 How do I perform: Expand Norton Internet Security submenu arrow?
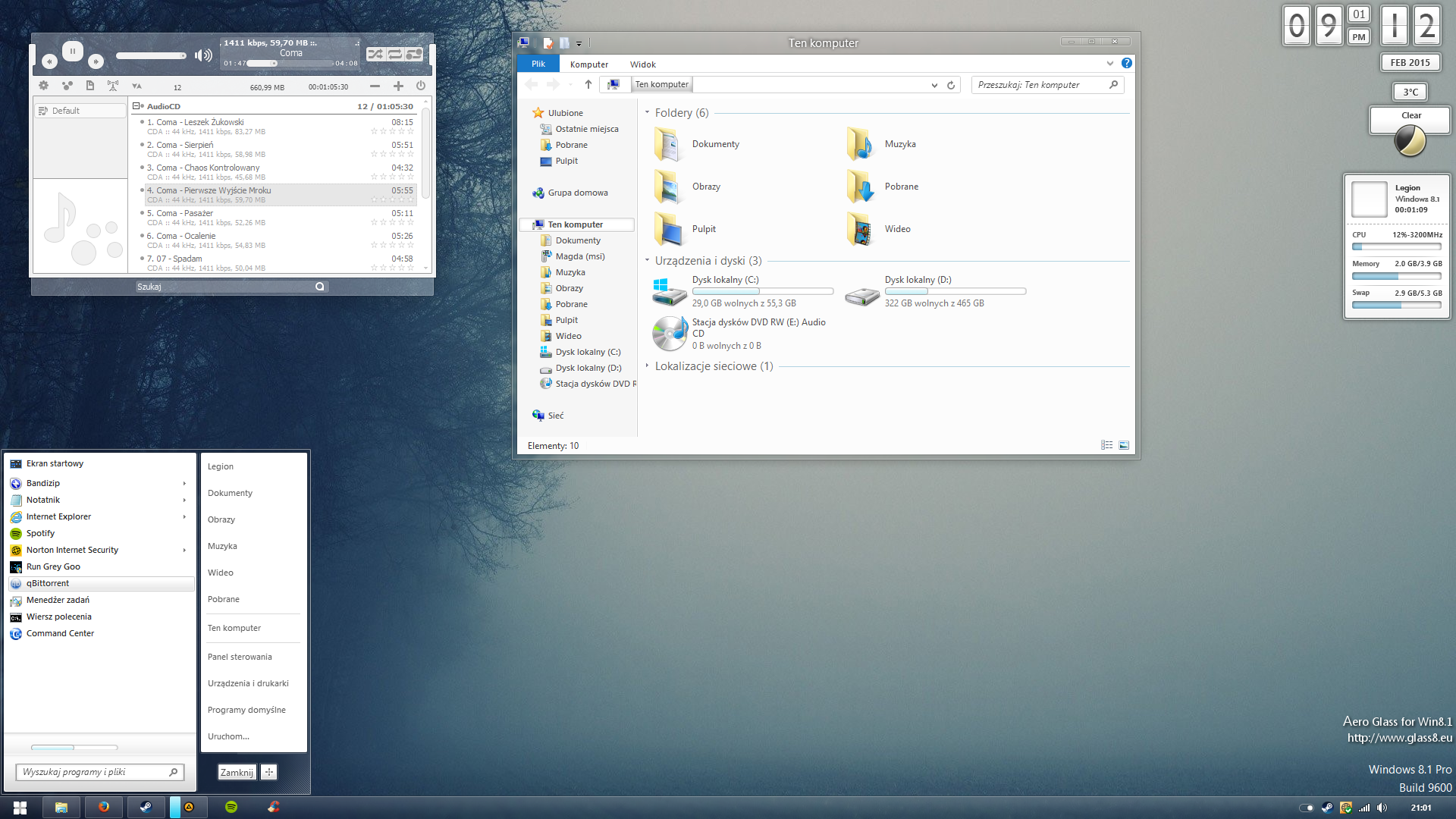(x=184, y=551)
